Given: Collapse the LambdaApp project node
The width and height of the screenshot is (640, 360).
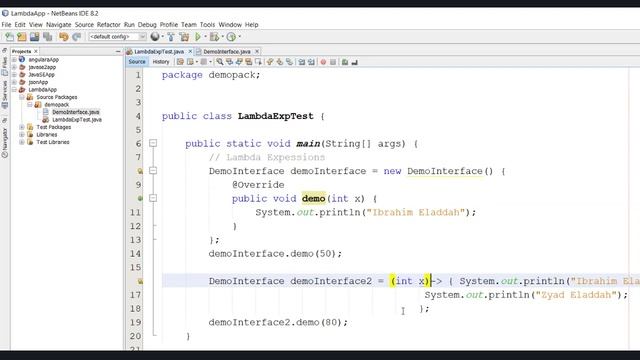Looking at the screenshot, I should pyautogui.click(x=14, y=89).
